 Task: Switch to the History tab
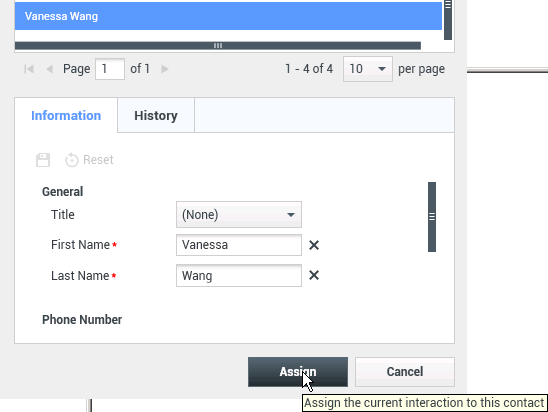coord(156,116)
